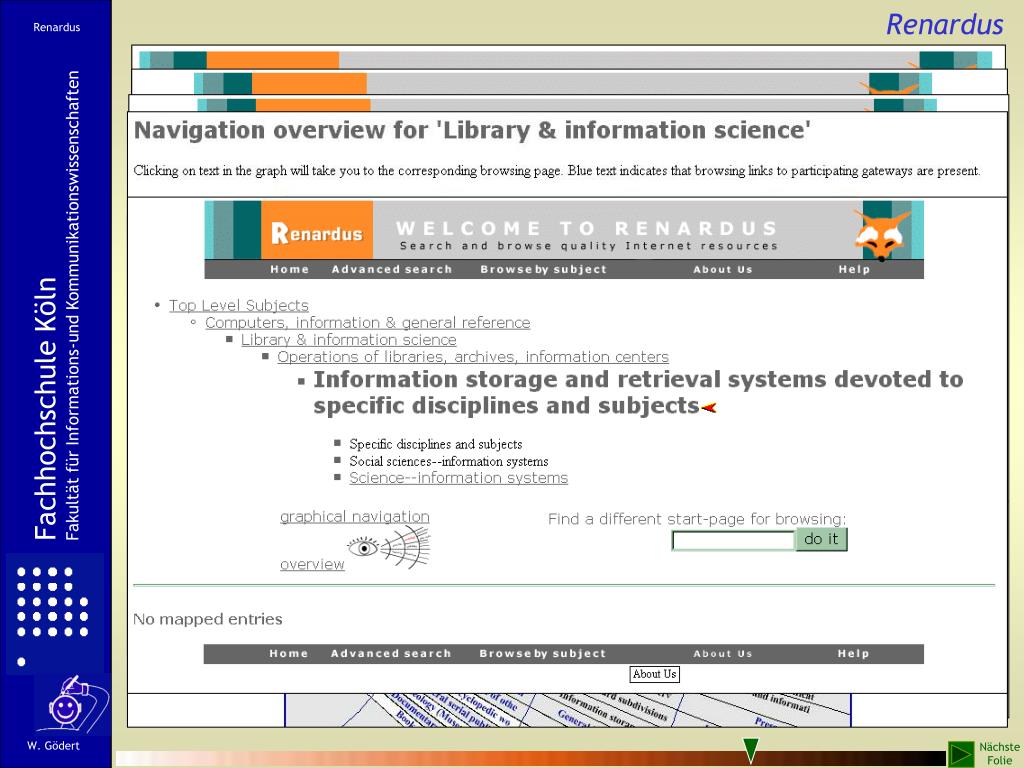Open Home in the bottom navigation bar
1024x768 pixels.
289,653
